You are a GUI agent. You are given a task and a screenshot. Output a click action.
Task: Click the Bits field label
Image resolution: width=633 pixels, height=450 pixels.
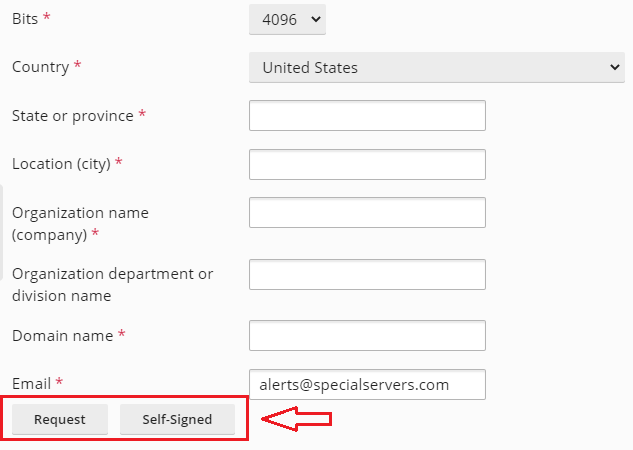coord(25,19)
